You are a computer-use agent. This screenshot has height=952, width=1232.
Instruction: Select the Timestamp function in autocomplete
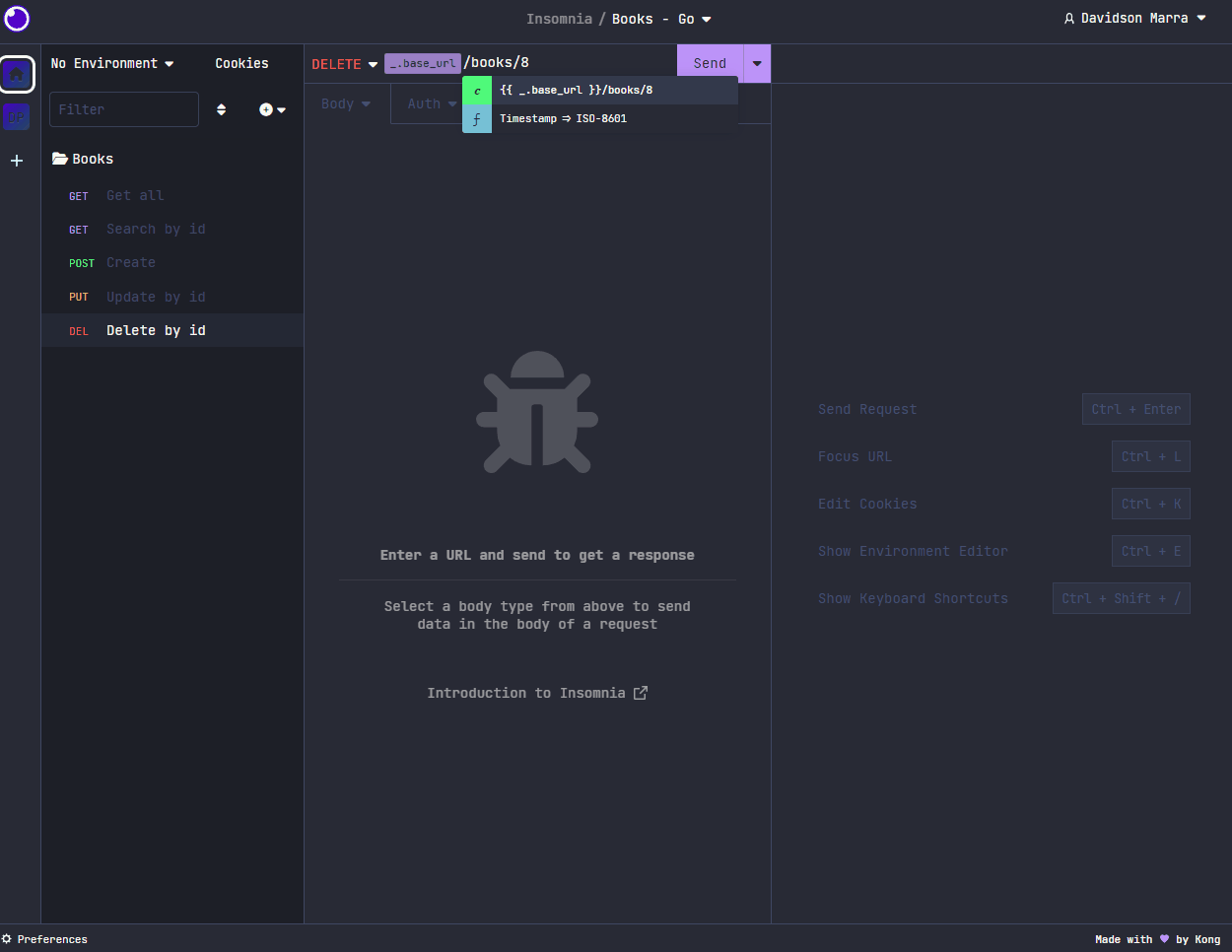(x=562, y=118)
